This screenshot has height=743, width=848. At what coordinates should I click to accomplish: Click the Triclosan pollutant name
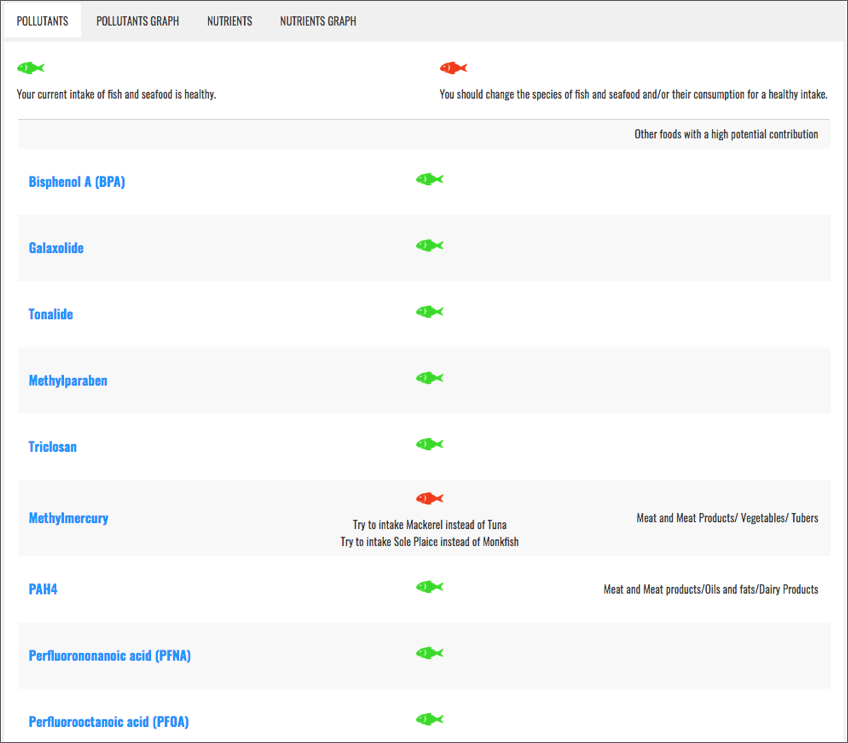52,447
